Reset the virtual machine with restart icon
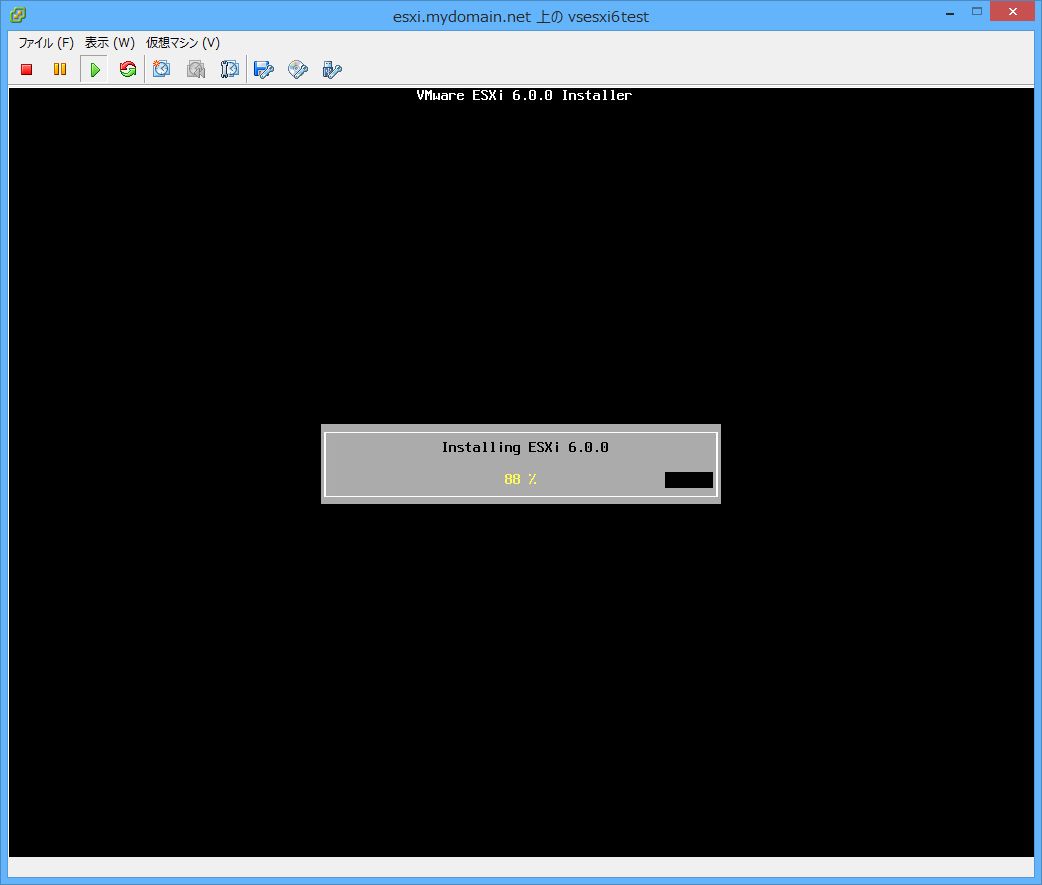Viewport: 1042px width, 885px height. (128, 69)
